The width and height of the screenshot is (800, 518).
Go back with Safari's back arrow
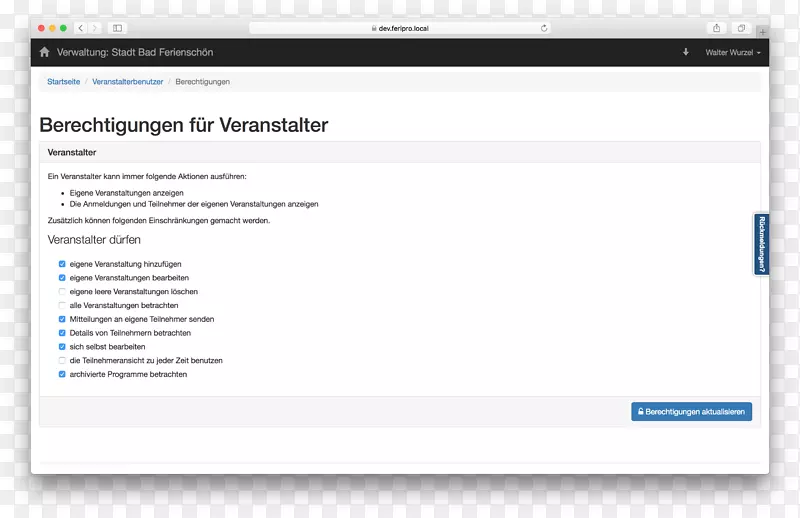81,28
